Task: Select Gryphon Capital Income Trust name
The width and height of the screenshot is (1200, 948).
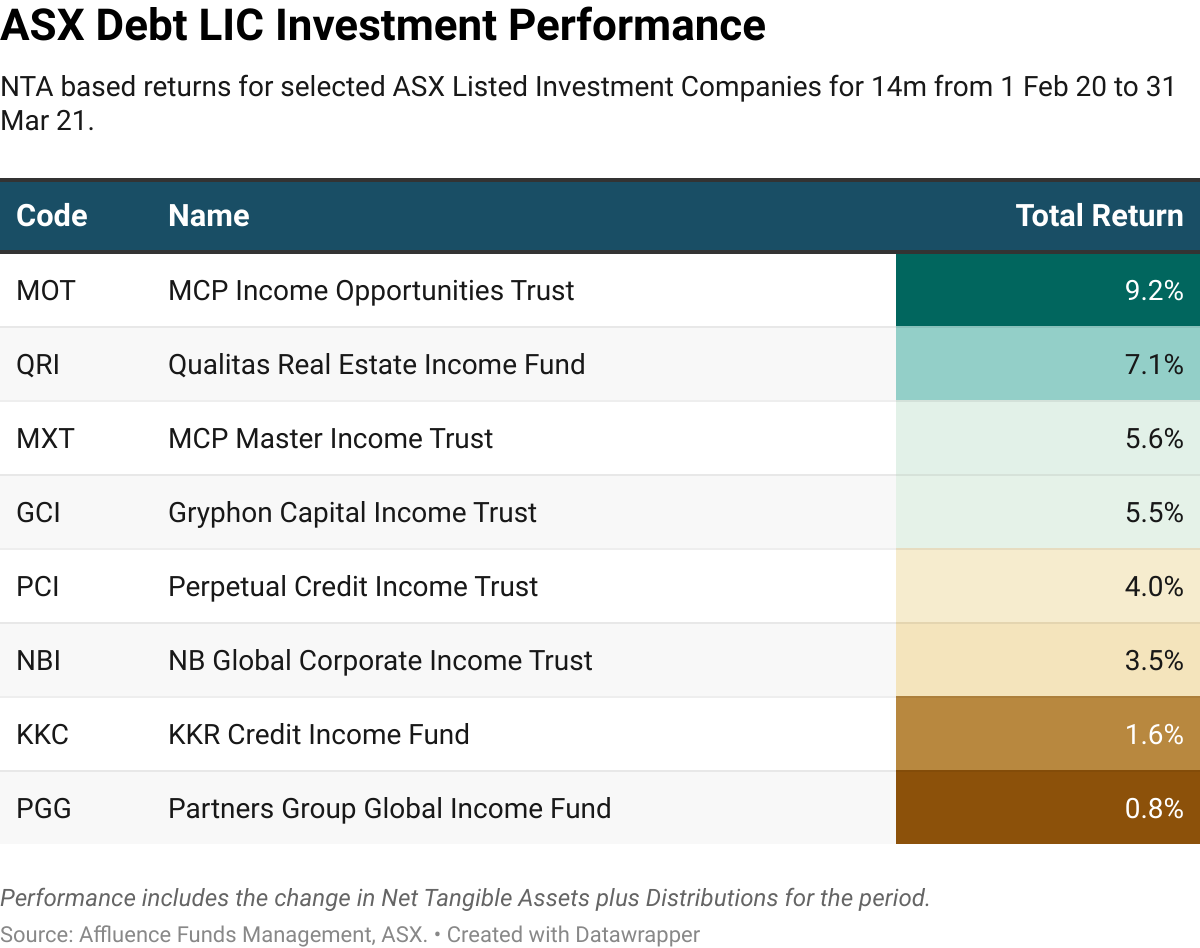Action: tap(352, 513)
